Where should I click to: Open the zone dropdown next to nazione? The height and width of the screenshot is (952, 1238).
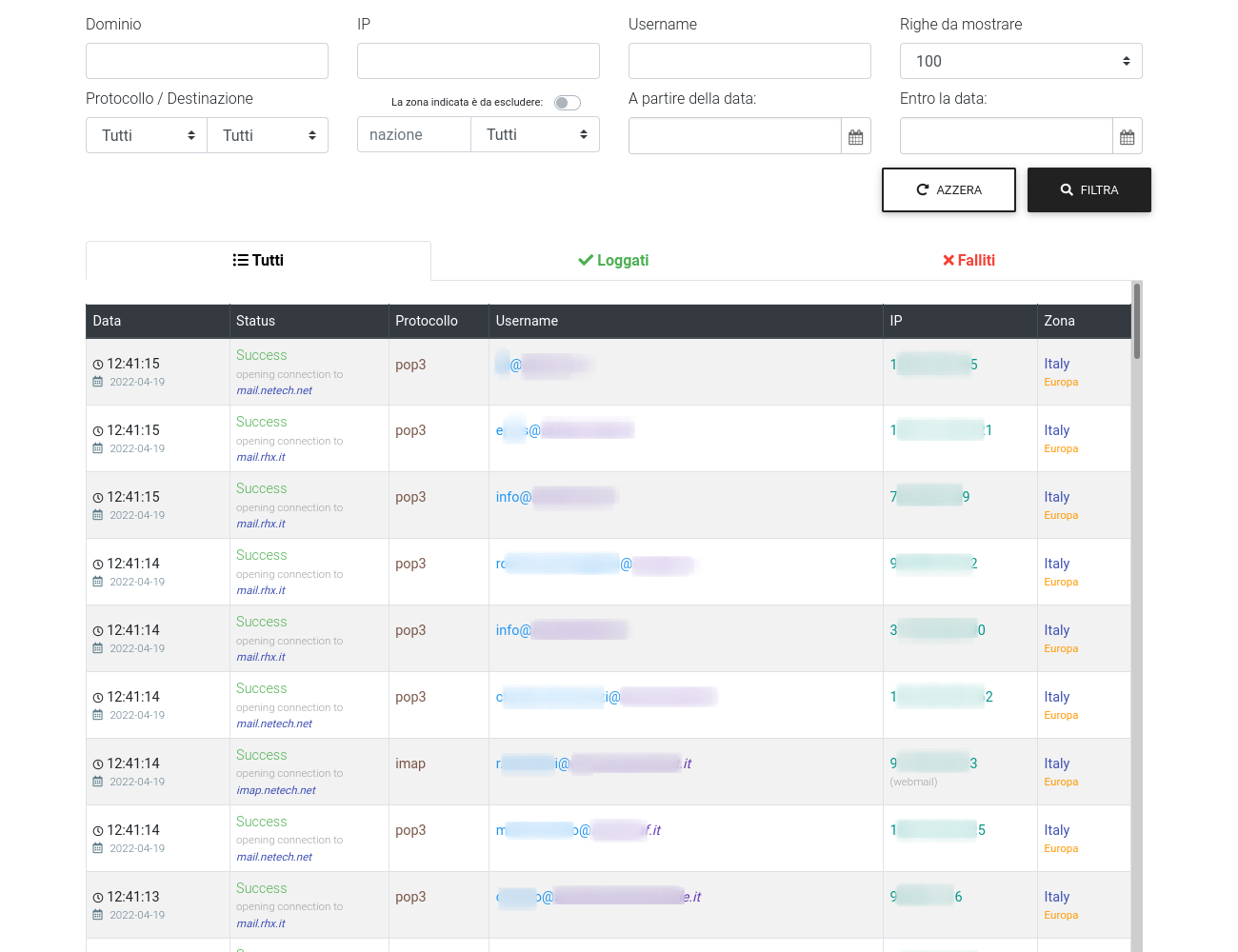[x=535, y=134]
